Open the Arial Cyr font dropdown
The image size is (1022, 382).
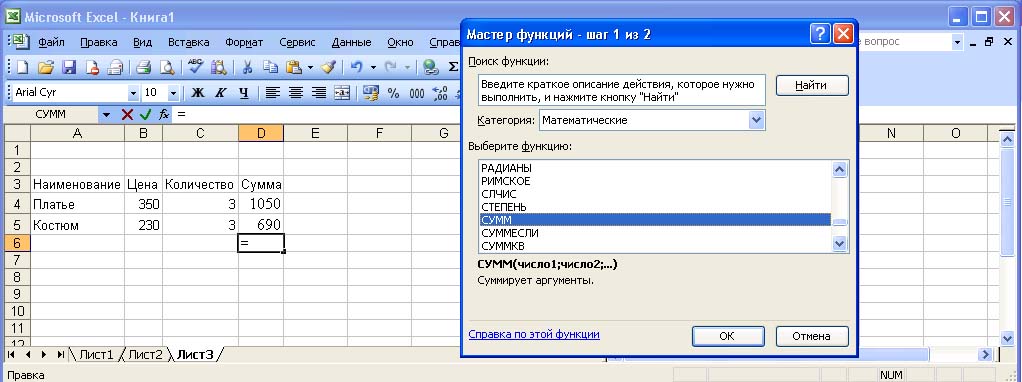(x=133, y=93)
